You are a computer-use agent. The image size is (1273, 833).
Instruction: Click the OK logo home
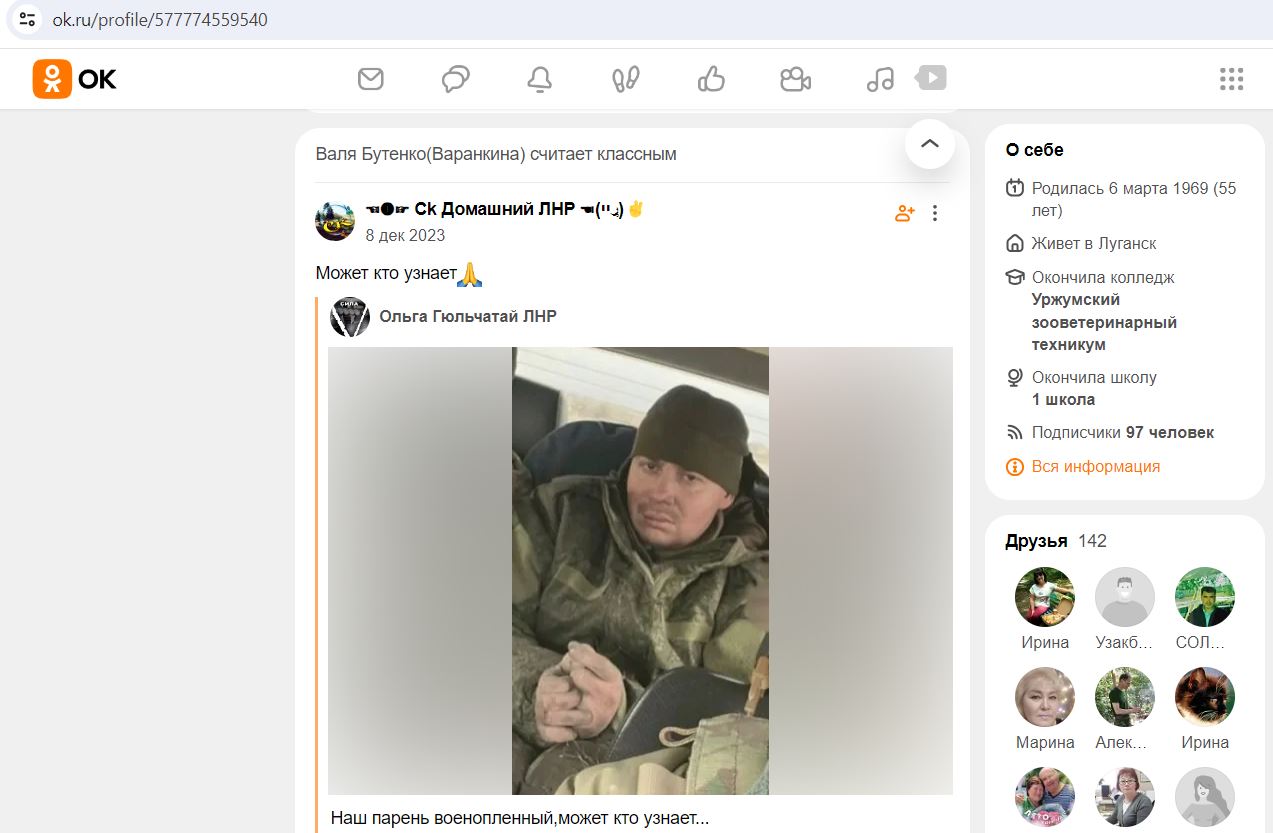tap(75, 78)
